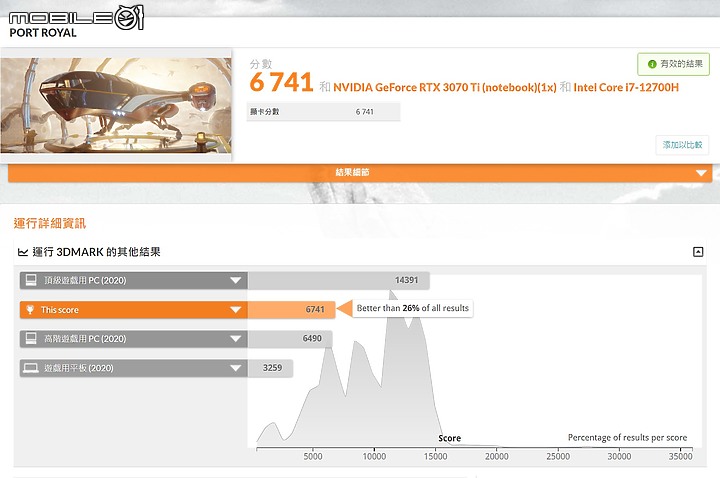Click the desktop PC icon in 高階遊戲用 PC row
The width and height of the screenshot is (720, 478).
tap(31, 338)
